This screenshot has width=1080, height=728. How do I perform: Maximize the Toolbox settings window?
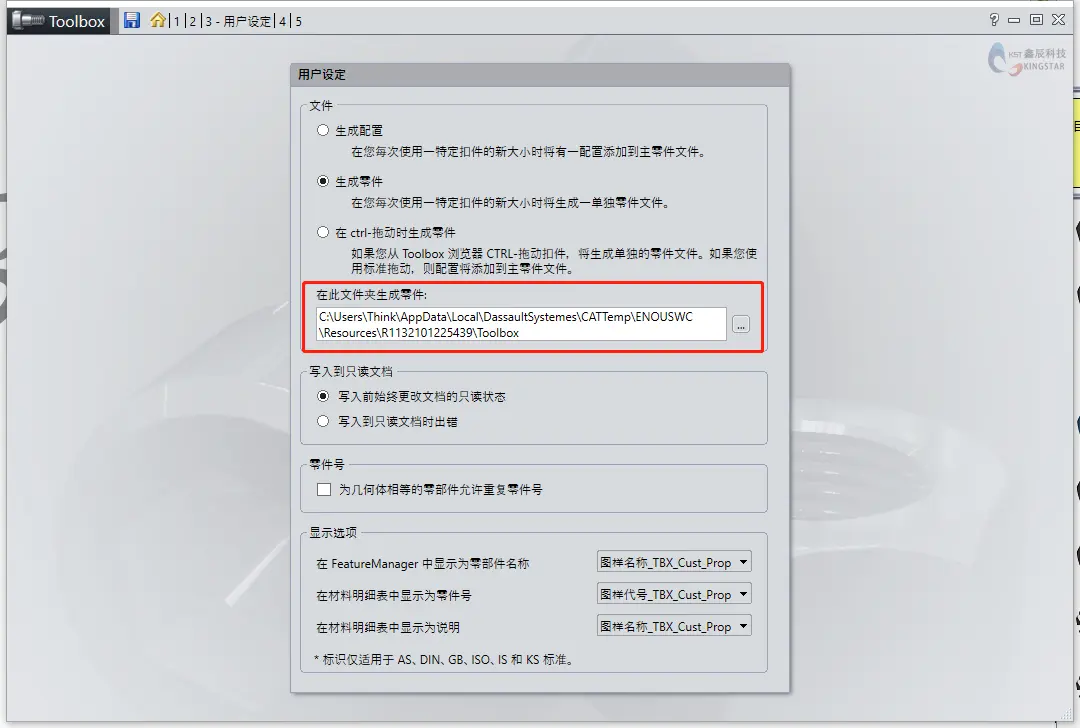[x=1036, y=20]
